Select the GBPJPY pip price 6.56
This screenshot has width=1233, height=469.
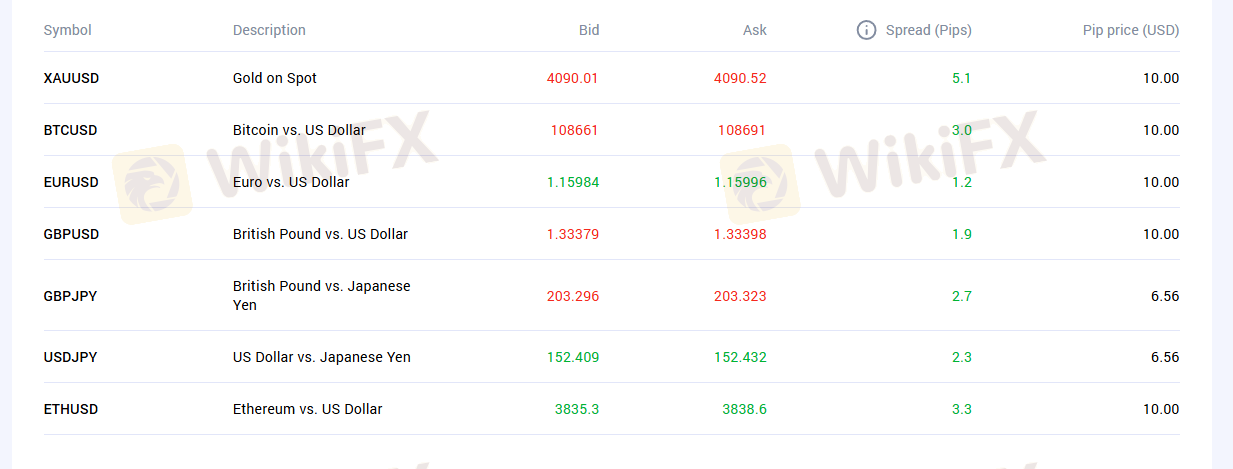(1165, 296)
